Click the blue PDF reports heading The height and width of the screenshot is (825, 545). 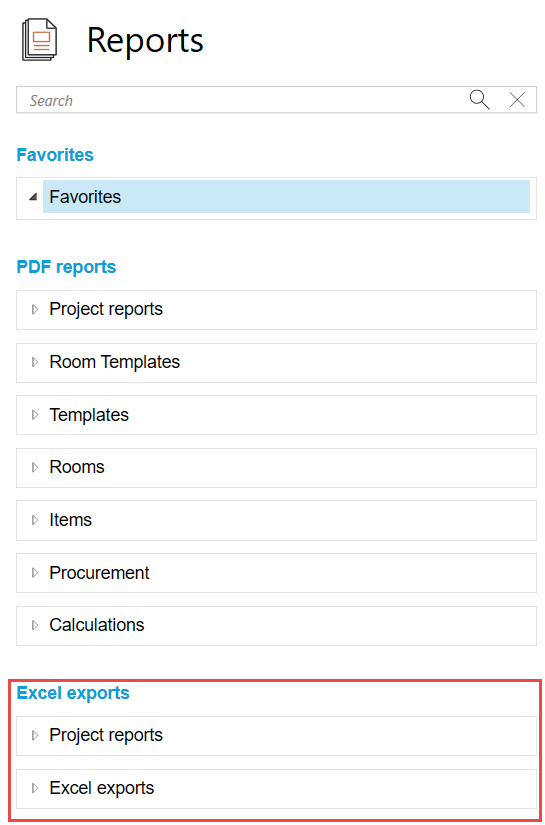coord(66,267)
